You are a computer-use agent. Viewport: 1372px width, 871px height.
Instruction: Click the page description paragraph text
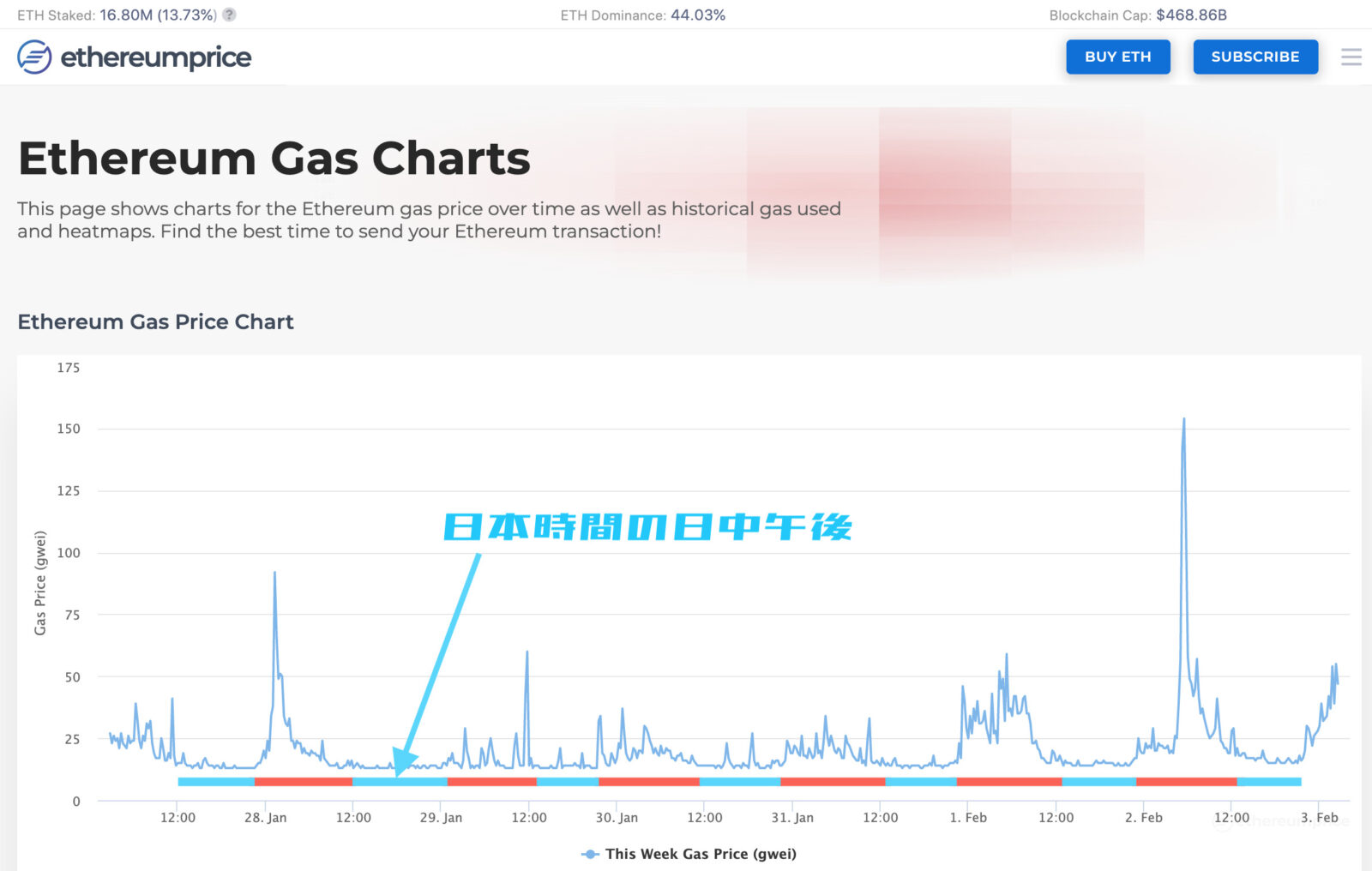(429, 219)
